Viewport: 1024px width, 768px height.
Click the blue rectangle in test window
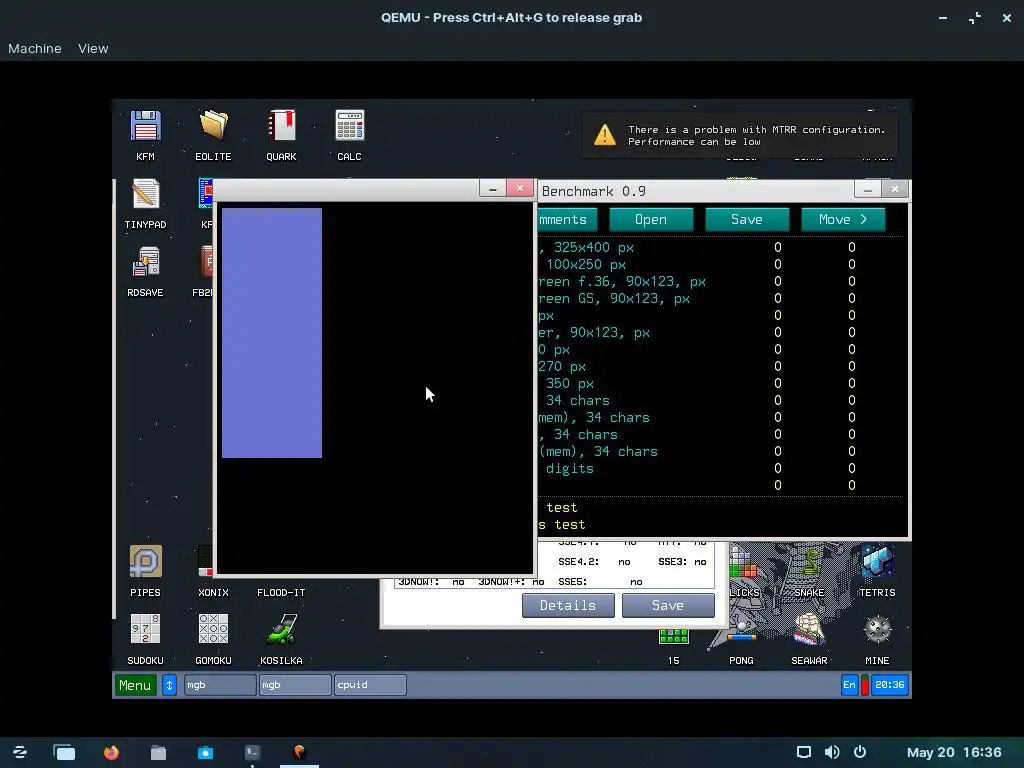[272, 333]
